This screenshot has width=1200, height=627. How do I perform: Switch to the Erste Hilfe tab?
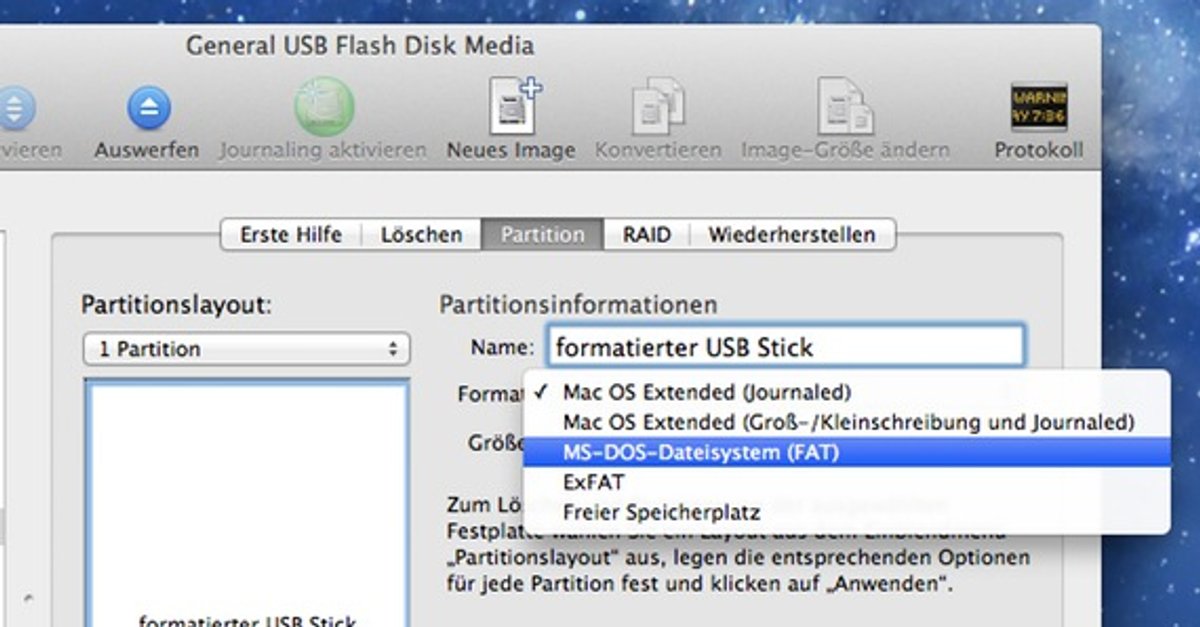(x=291, y=235)
